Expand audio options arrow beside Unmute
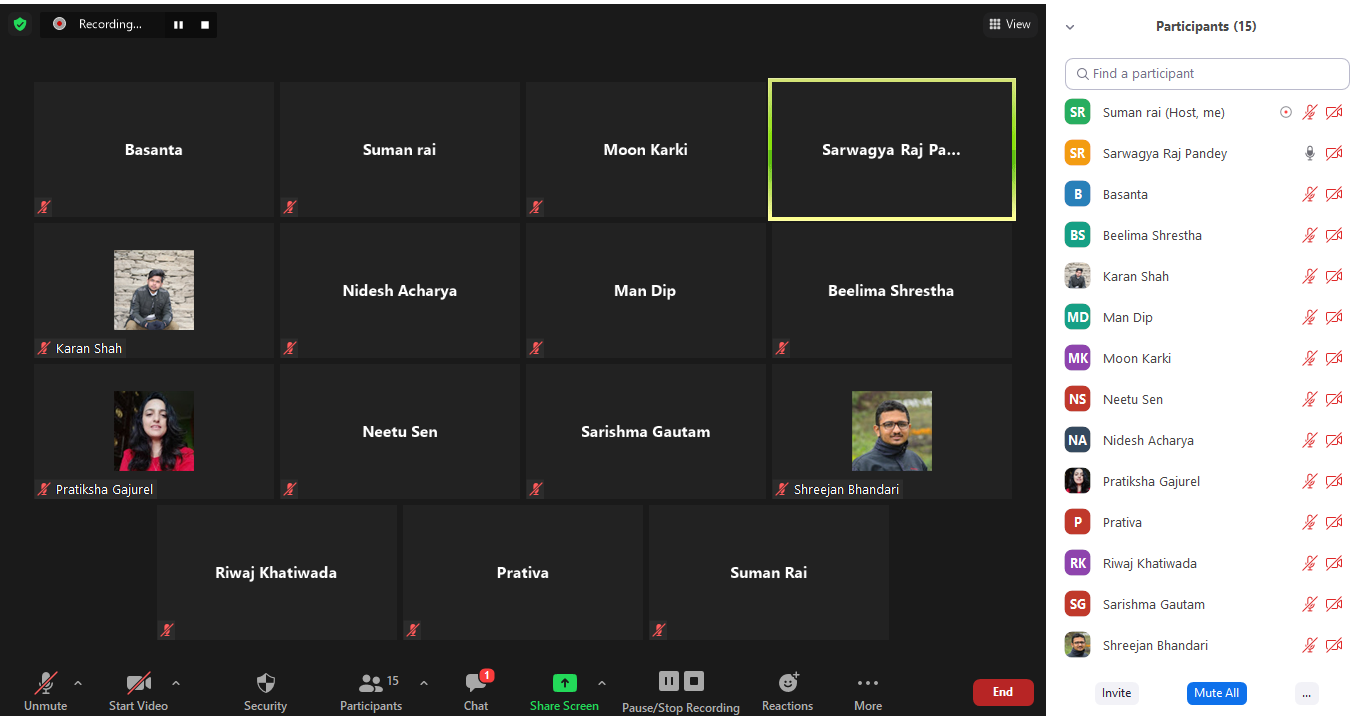 (x=78, y=684)
